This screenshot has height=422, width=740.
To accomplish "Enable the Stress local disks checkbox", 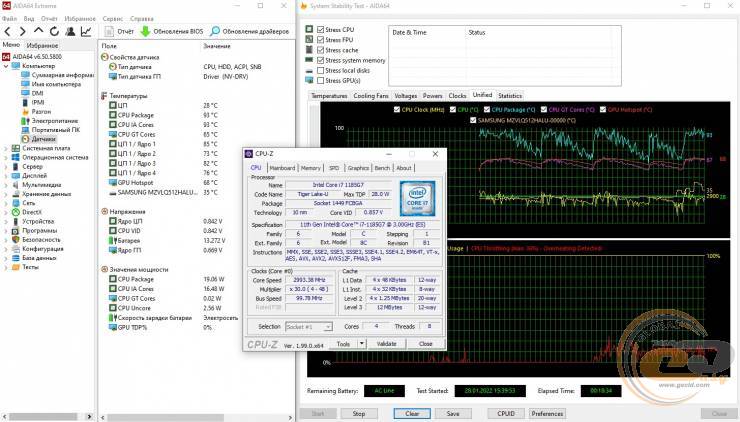I will click(320, 70).
